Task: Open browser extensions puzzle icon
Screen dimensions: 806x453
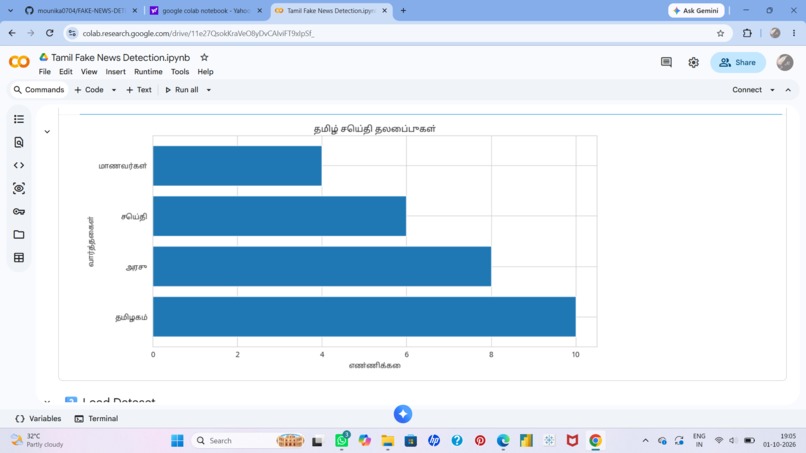Action: [747, 33]
